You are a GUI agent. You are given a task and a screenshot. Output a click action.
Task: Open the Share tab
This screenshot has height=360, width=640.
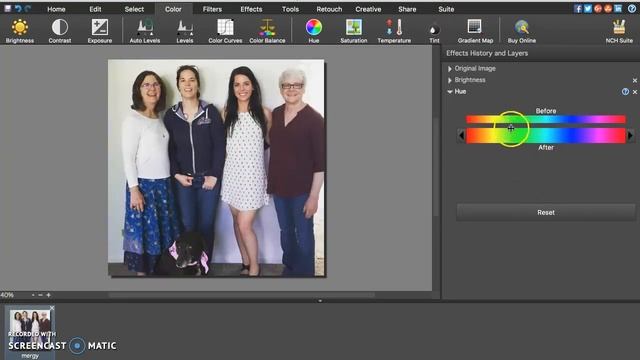point(407,9)
